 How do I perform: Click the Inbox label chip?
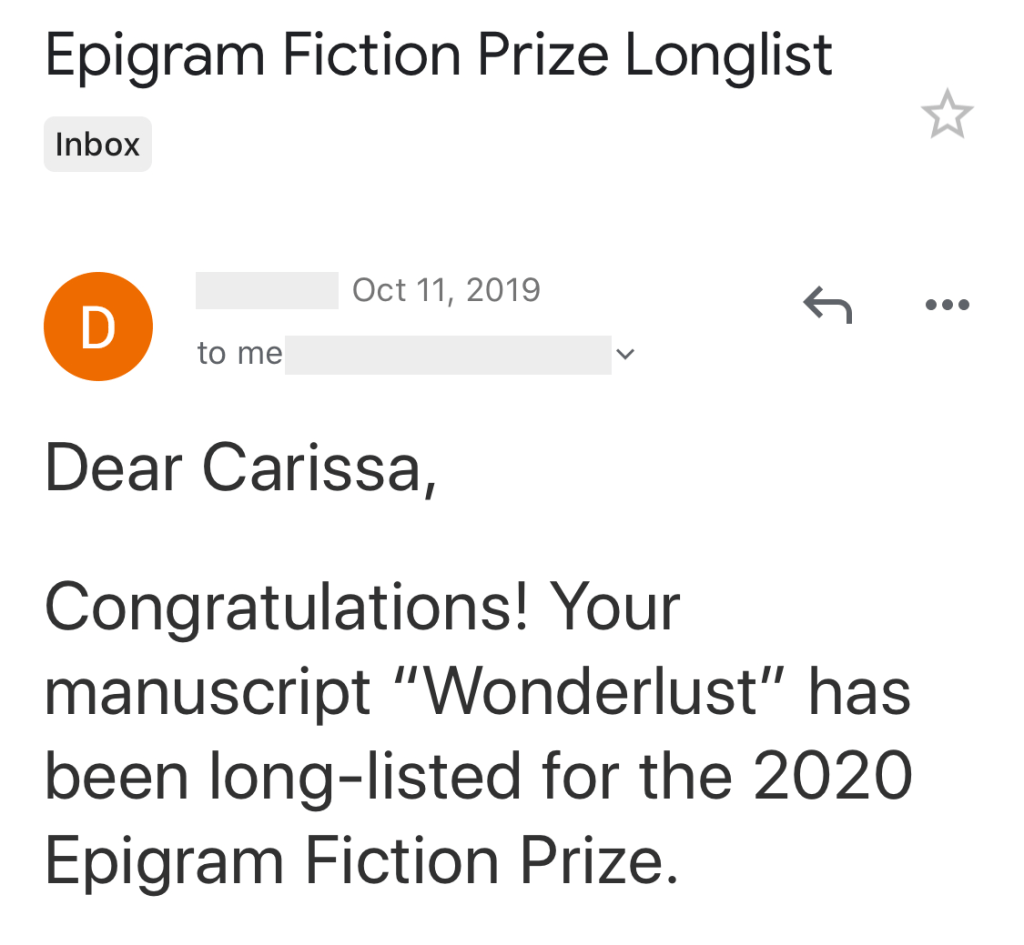[97, 145]
